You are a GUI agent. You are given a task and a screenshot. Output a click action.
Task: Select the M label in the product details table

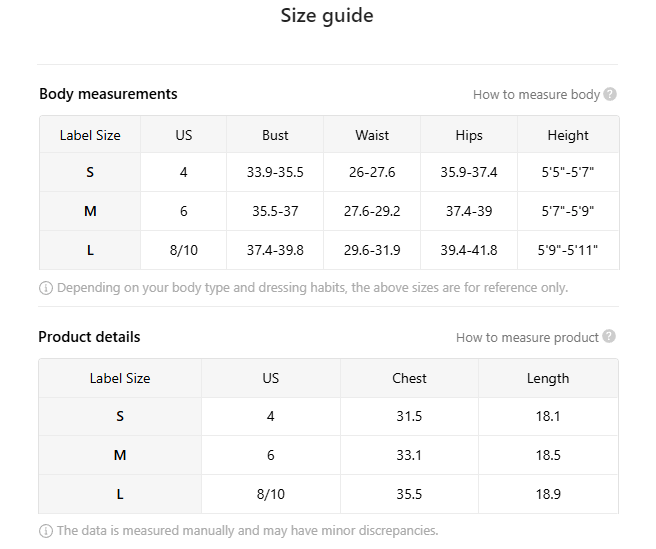(120, 455)
